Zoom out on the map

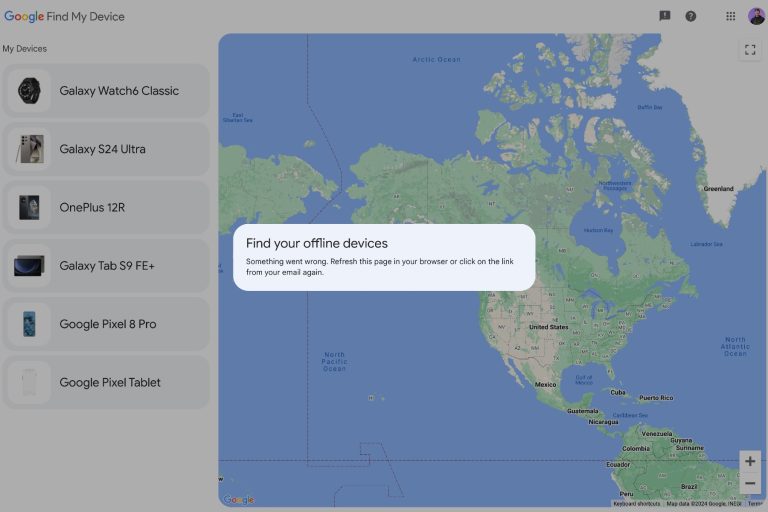point(750,483)
